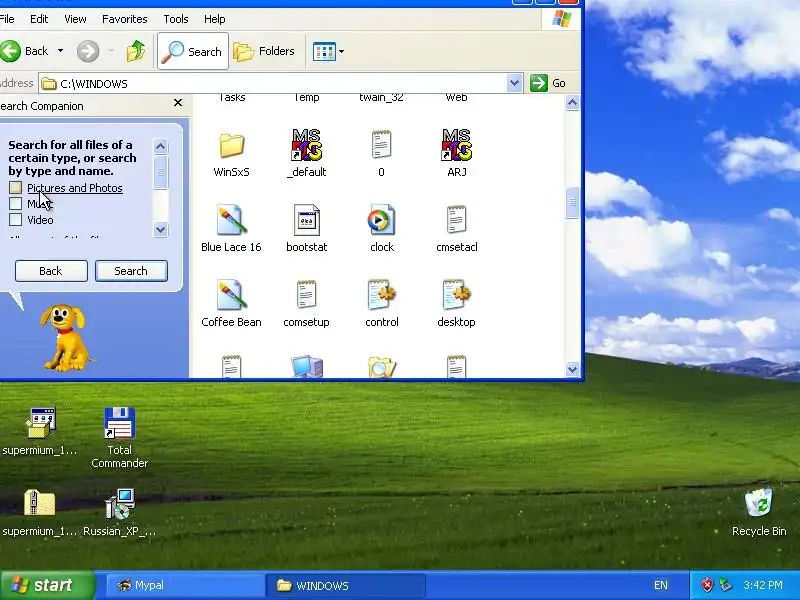Close the Search Companion pane
This screenshot has height=600, width=800.
178,103
